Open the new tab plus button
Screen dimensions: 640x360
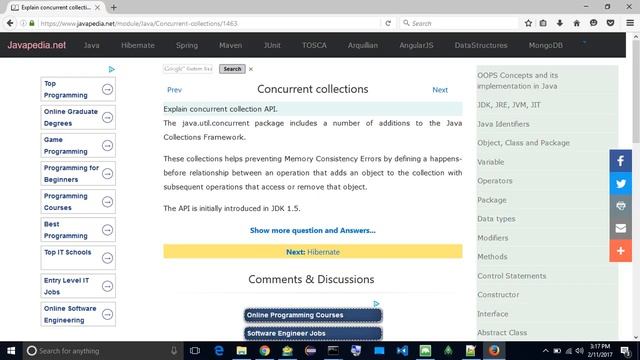113,7
